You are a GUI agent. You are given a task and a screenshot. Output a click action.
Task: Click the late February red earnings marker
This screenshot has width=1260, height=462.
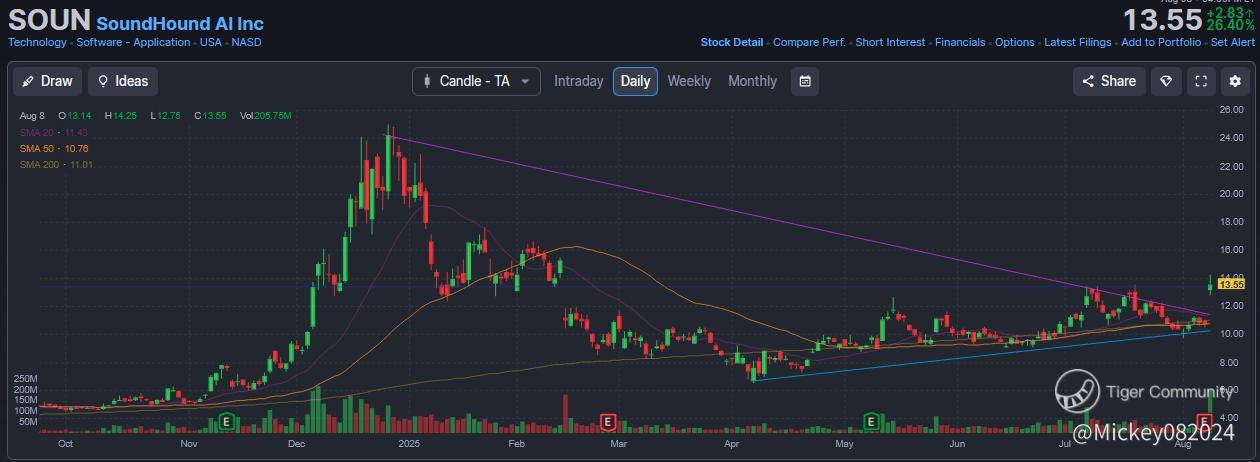point(606,421)
